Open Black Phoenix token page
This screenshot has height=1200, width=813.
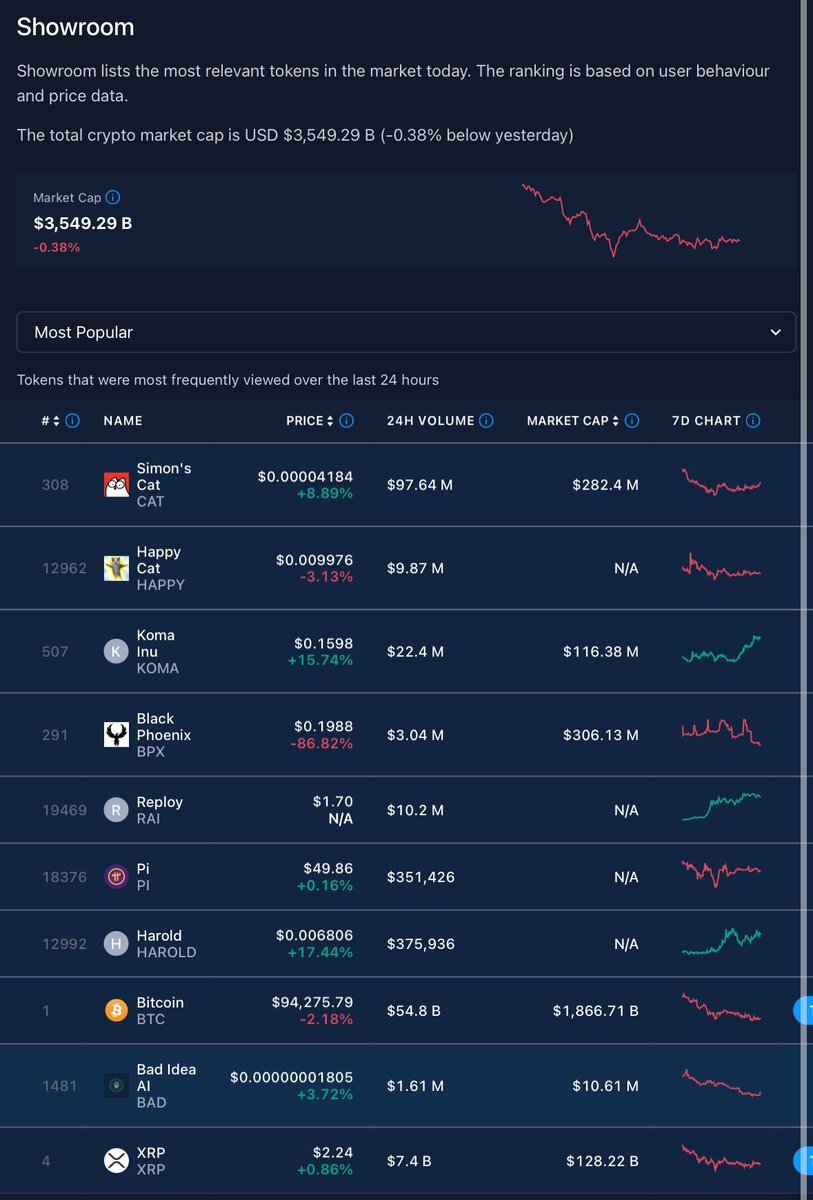tap(164, 727)
